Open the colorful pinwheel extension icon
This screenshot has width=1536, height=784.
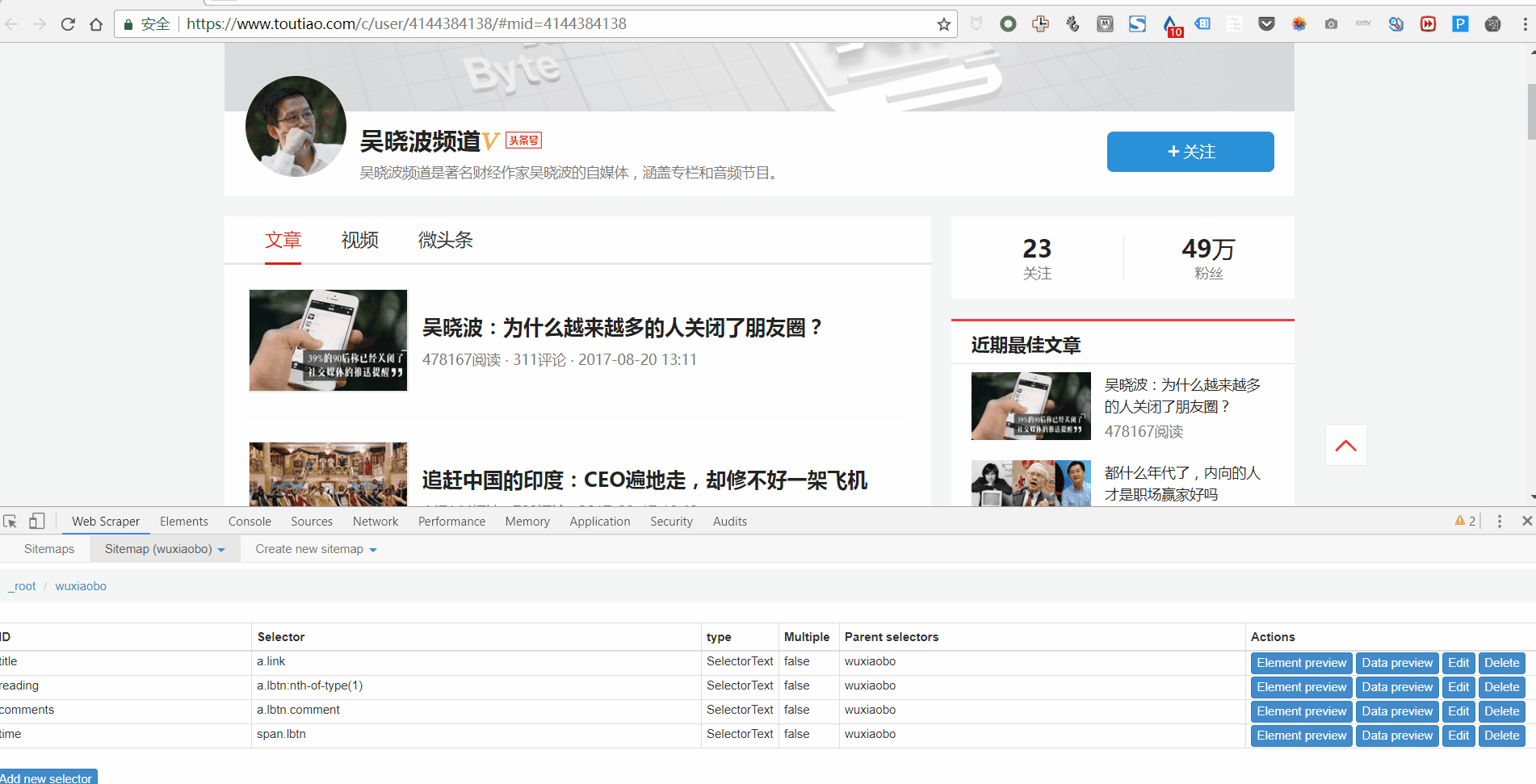click(x=1299, y=24)
